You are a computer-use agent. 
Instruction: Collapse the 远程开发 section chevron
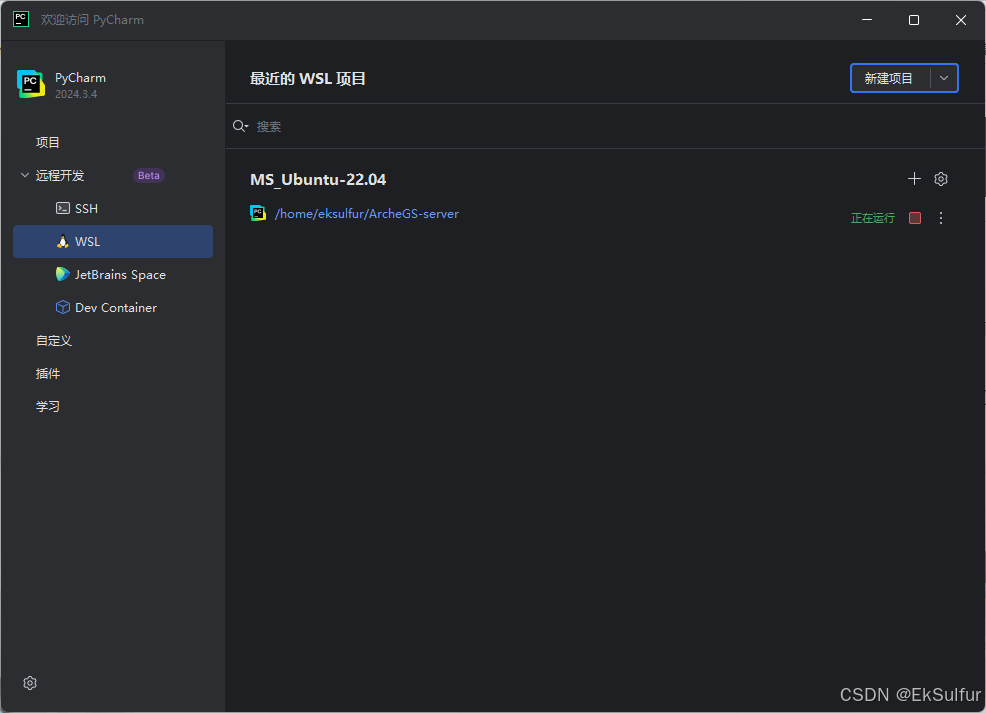pos(25,175)
